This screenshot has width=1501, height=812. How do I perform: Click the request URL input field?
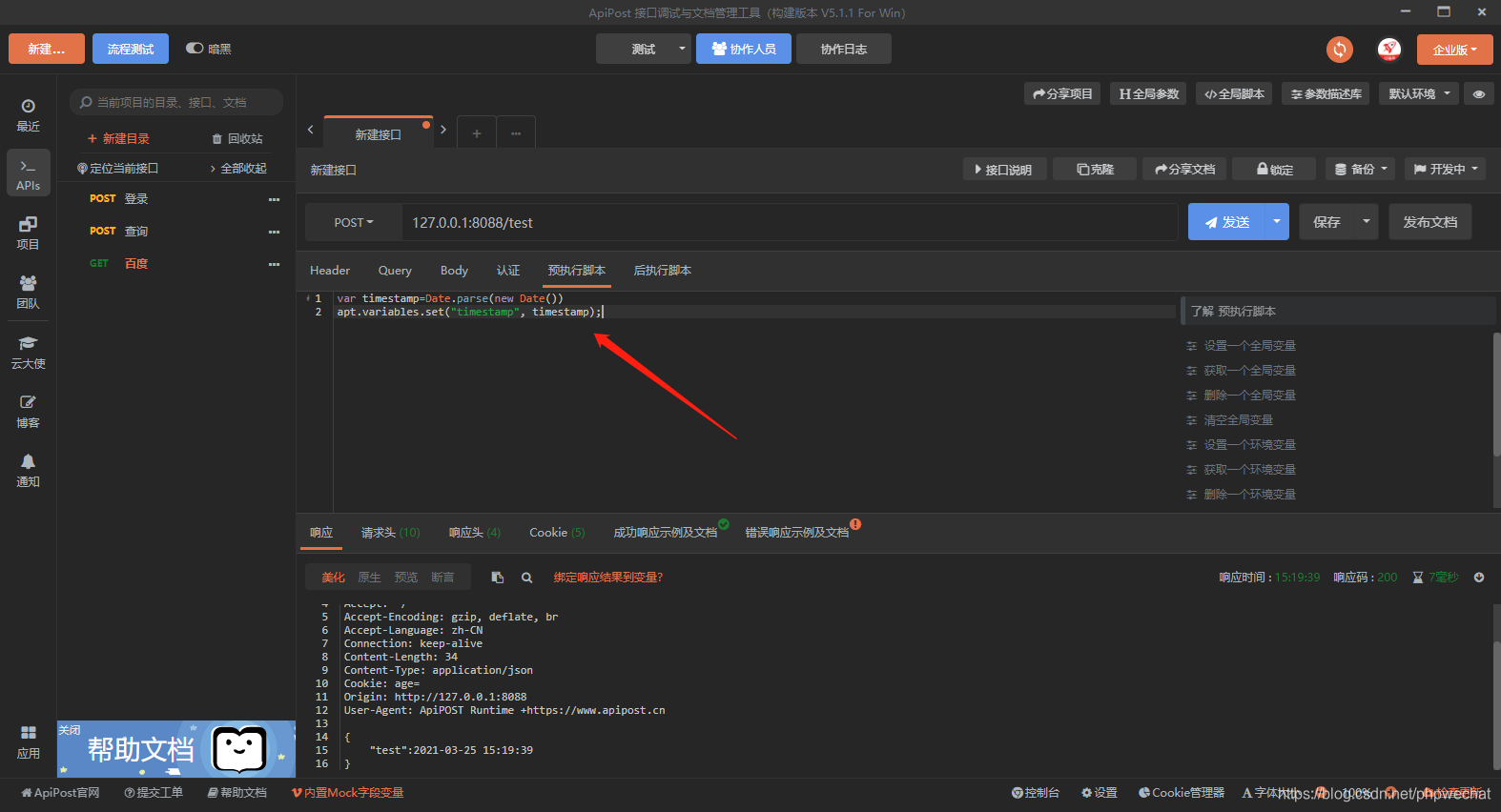coord(790,222)
